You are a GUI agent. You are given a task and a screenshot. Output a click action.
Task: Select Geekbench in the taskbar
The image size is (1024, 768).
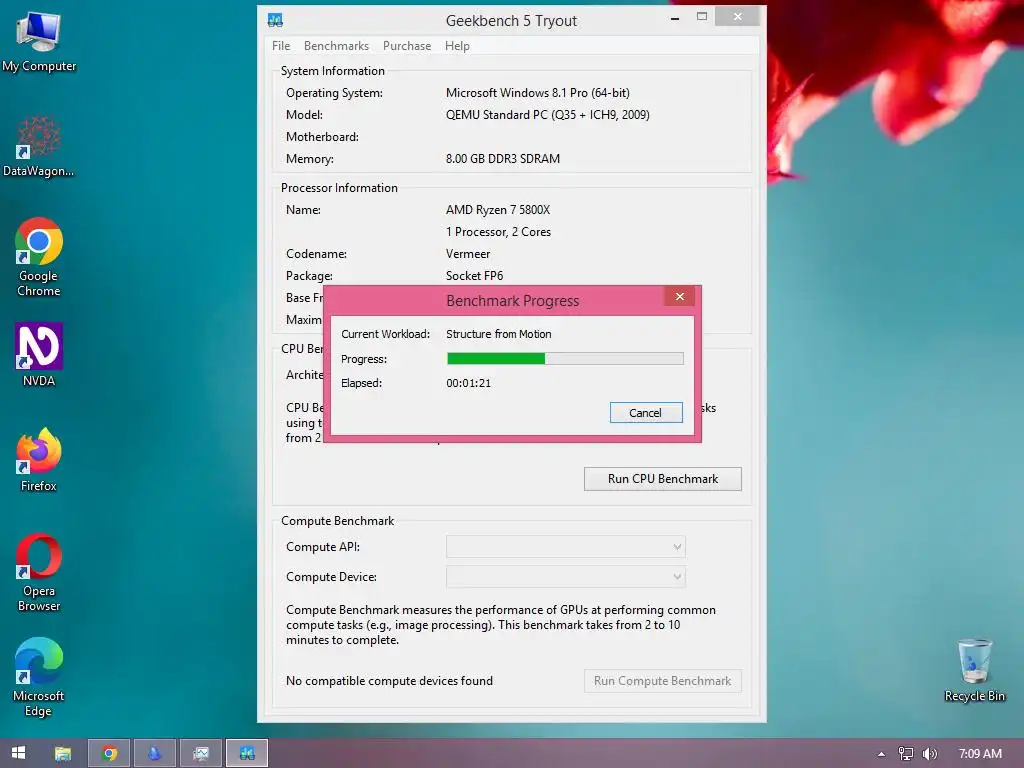(x=247, y=754)
